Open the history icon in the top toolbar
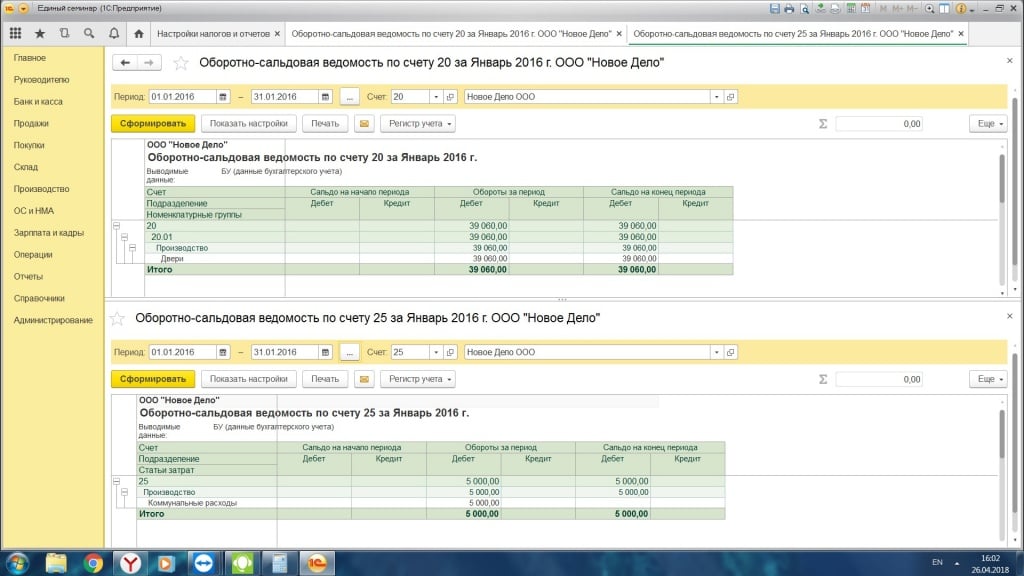Screen dimensions: 1024x576 point(65,33)
